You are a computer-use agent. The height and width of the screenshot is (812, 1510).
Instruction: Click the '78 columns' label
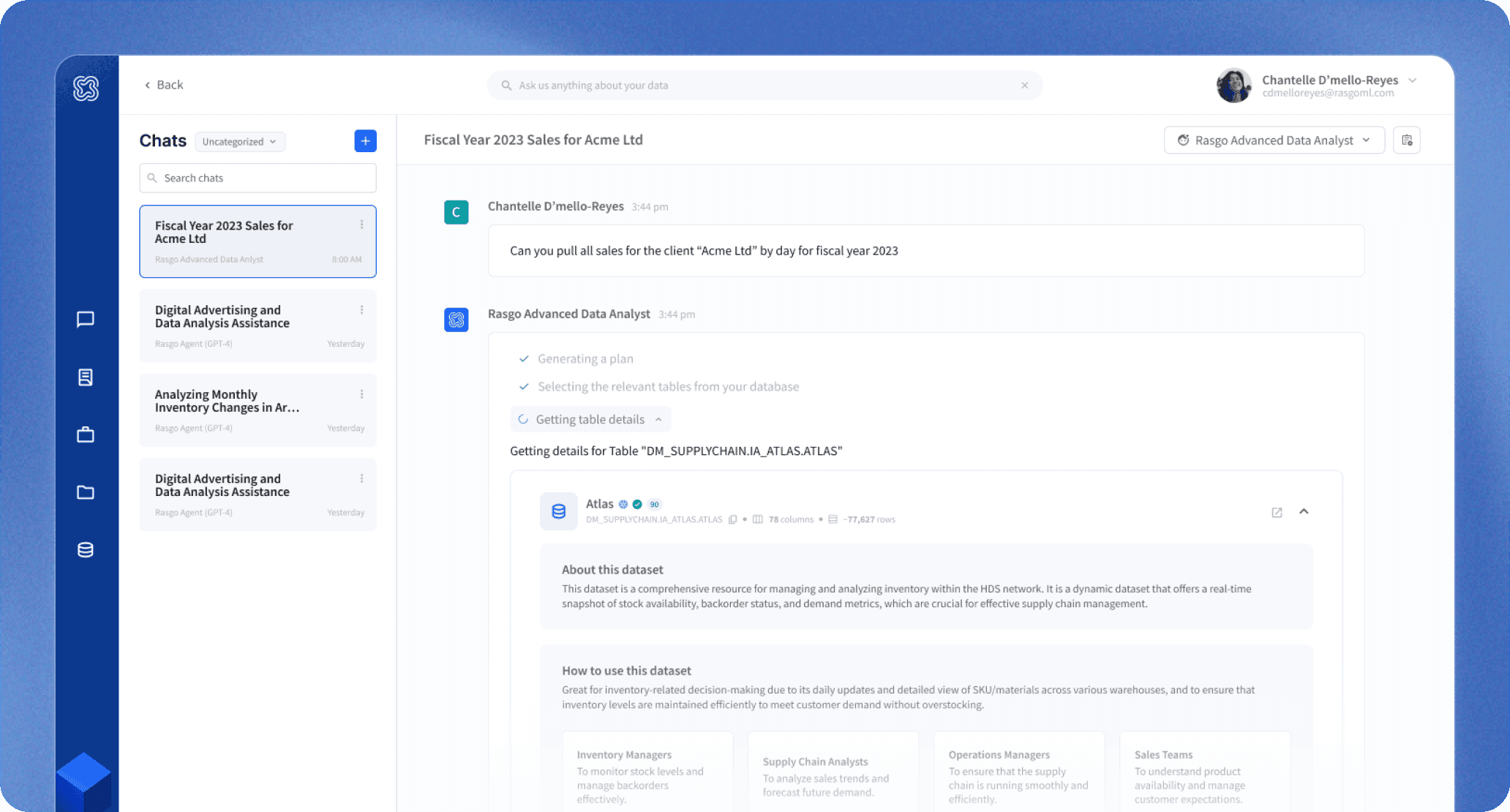[x=791, y=519]
